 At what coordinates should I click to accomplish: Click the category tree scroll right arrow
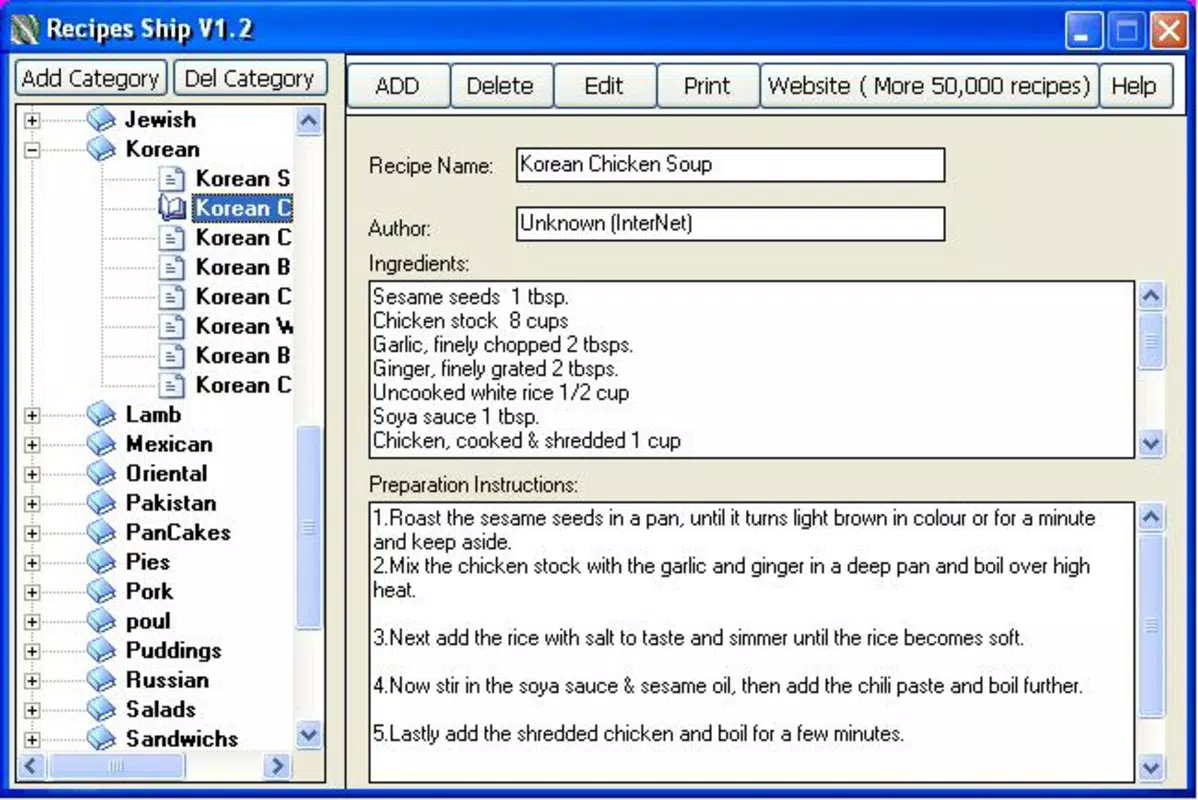tap(278, 766)
